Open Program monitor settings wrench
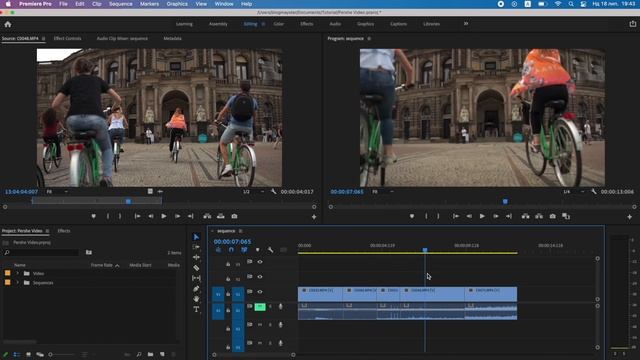Screen dimensions: 640x360 pos(594,191)
